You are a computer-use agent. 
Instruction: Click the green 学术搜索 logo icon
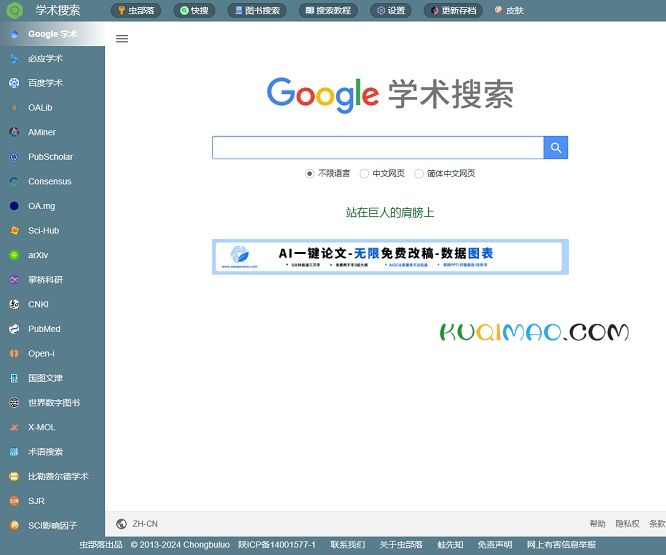(x=14, y=10)
